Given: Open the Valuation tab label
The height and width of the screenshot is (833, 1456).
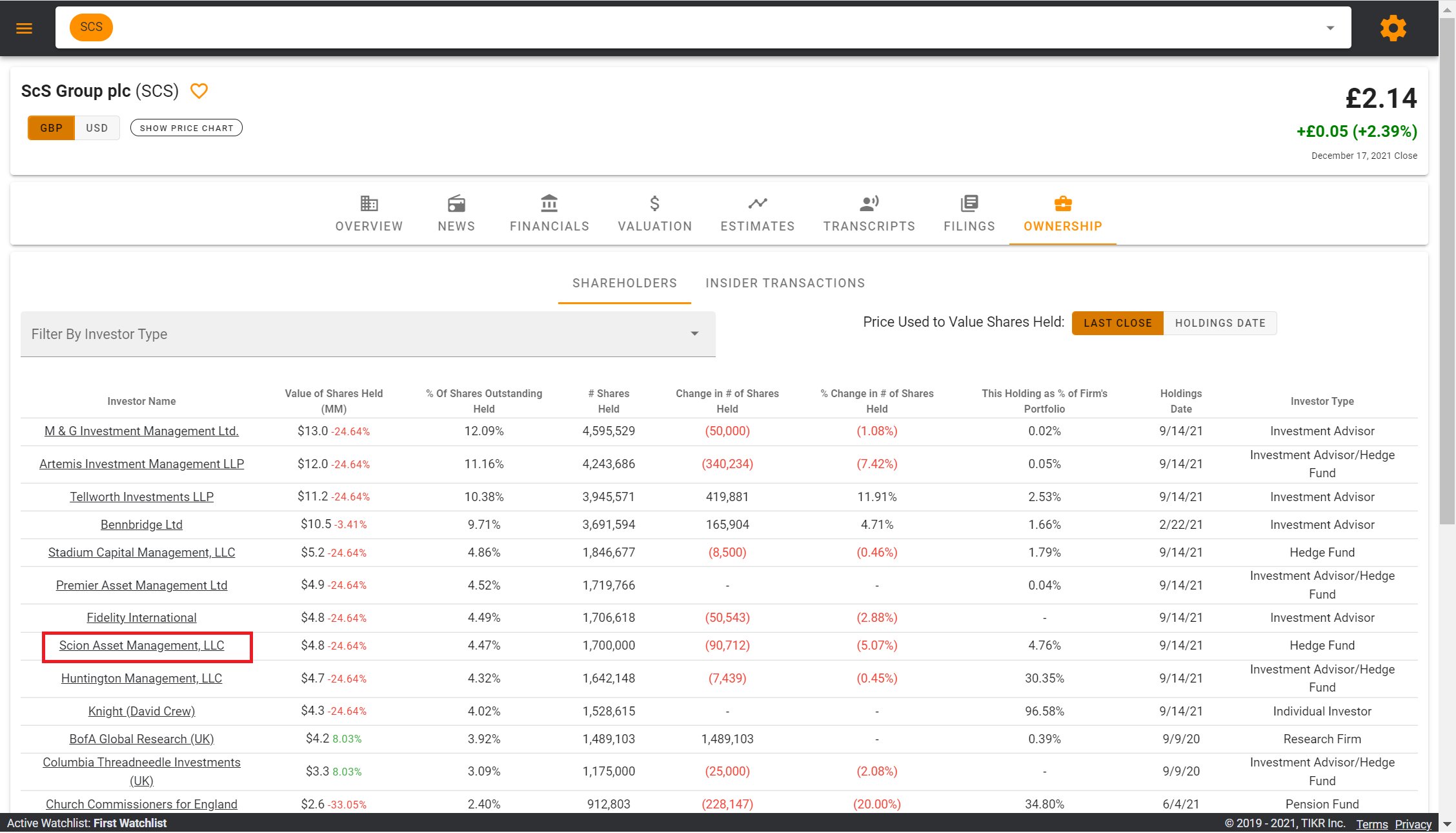Looking at the screenshot, I should (654, 226).
